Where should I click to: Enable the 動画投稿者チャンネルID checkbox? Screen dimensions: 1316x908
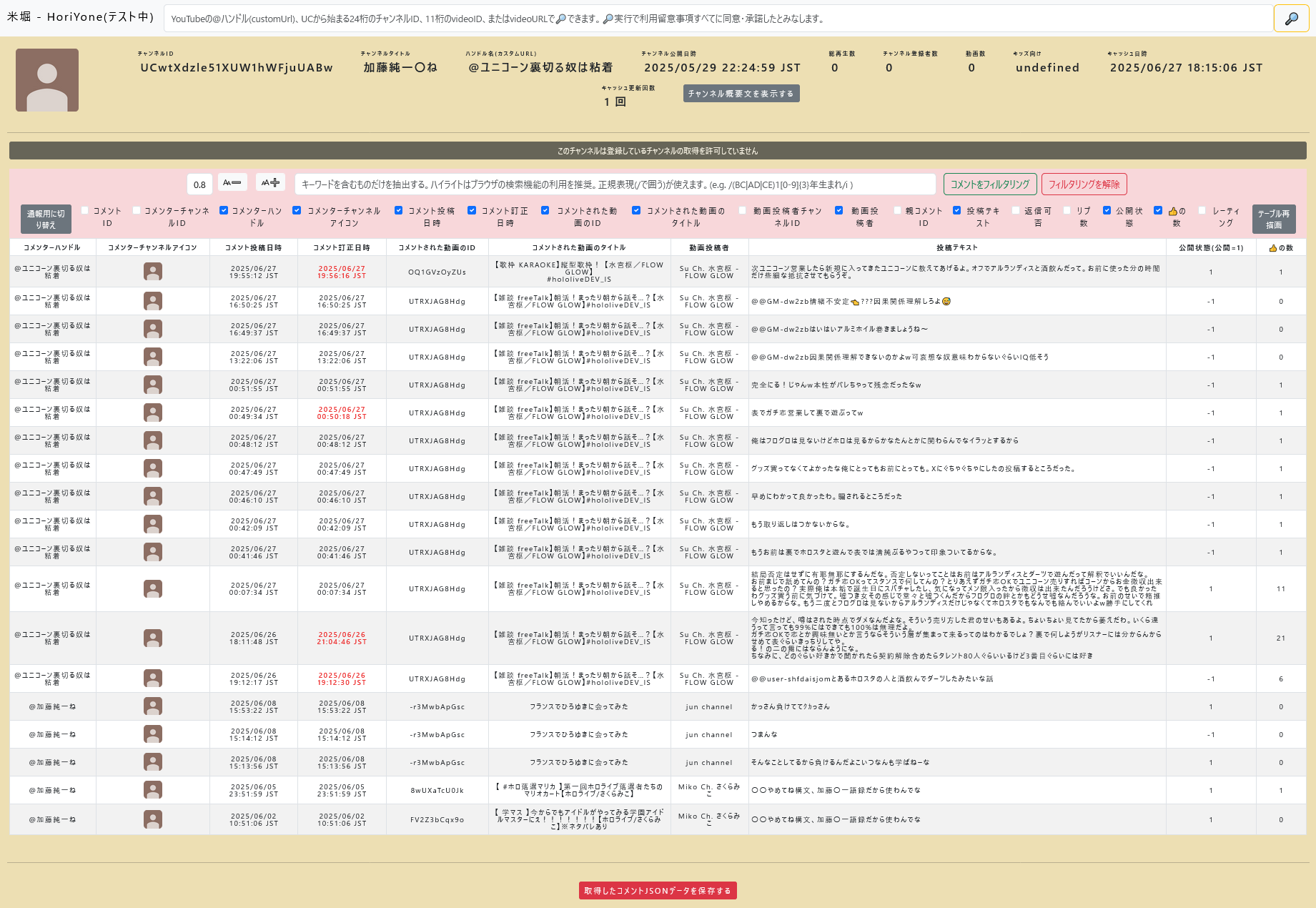743,210
